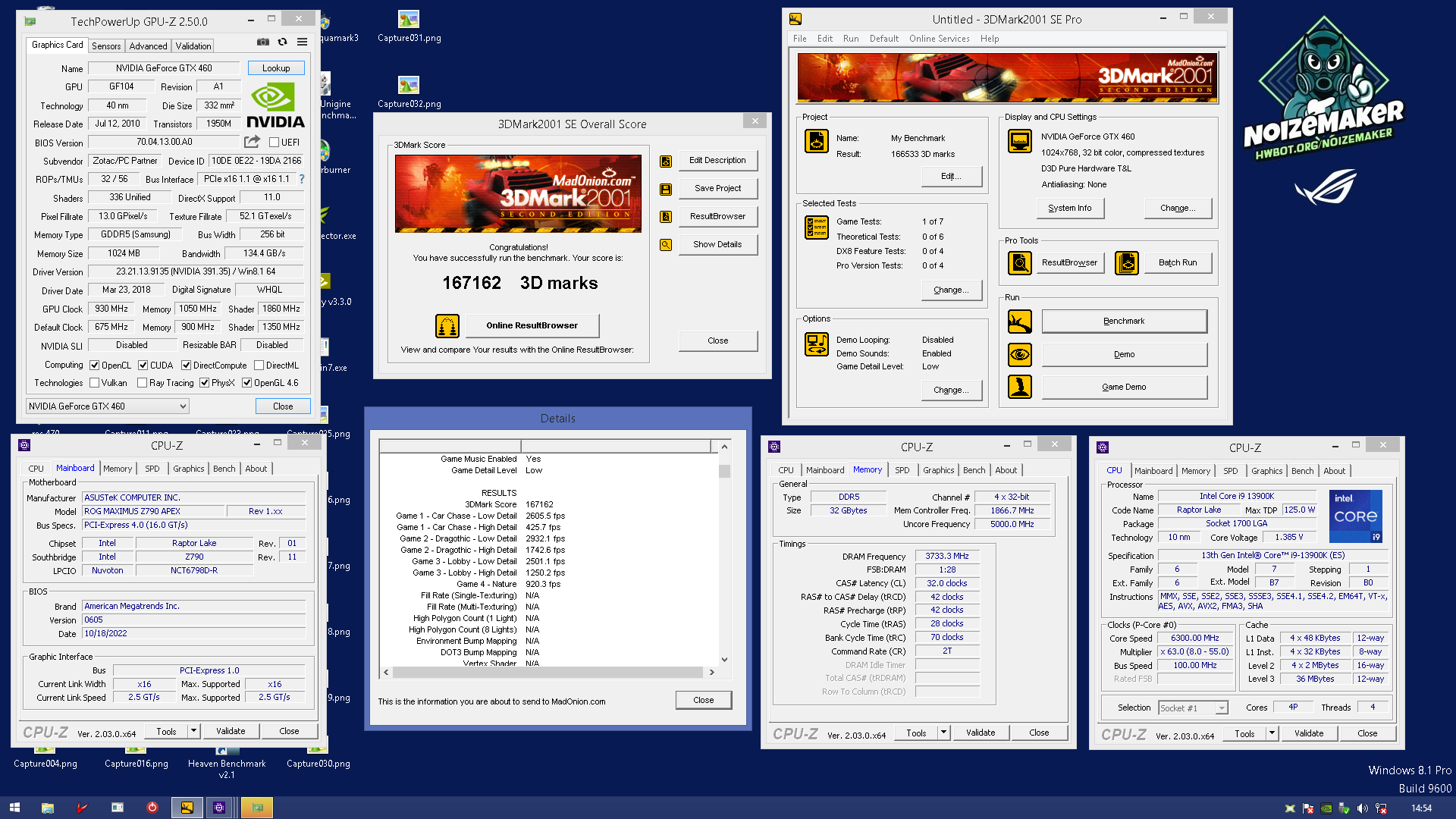Open File Explorer from taskbar
This screenshot has height=819, width=1456.
[x=47, y=808]
